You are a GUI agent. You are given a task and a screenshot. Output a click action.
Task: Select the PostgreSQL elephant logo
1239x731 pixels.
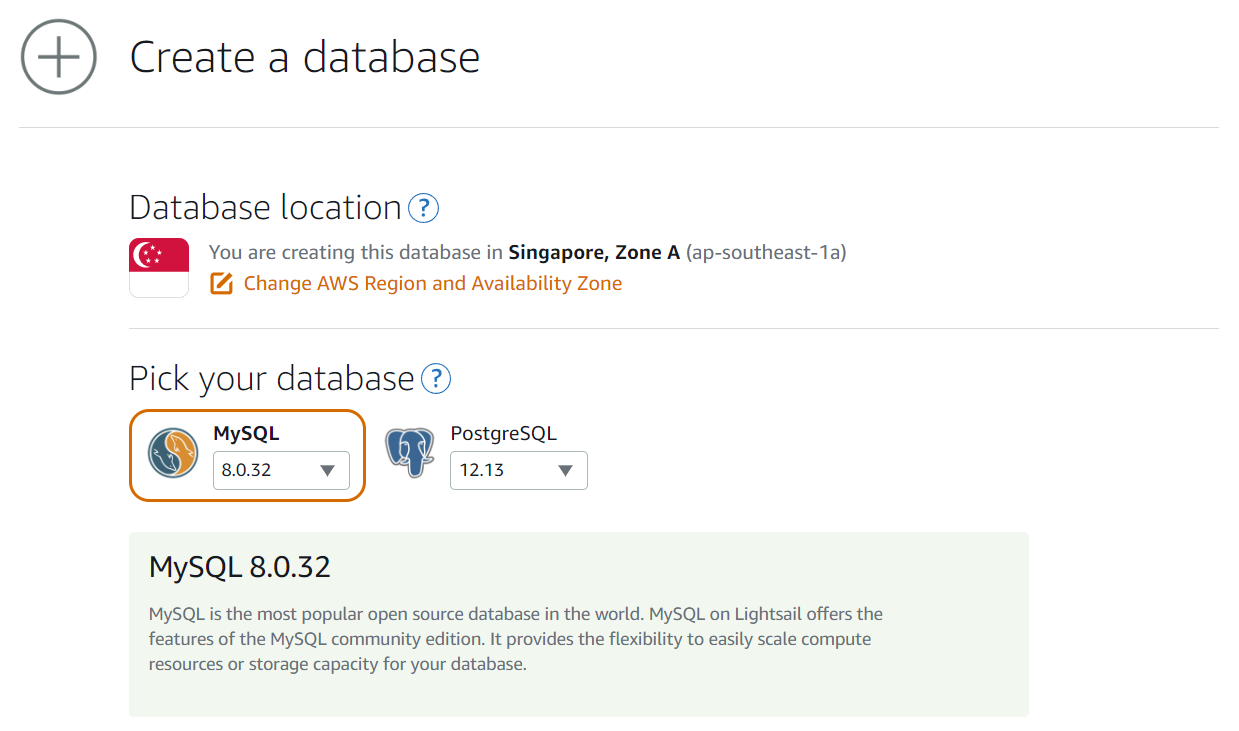pos(410,452)
